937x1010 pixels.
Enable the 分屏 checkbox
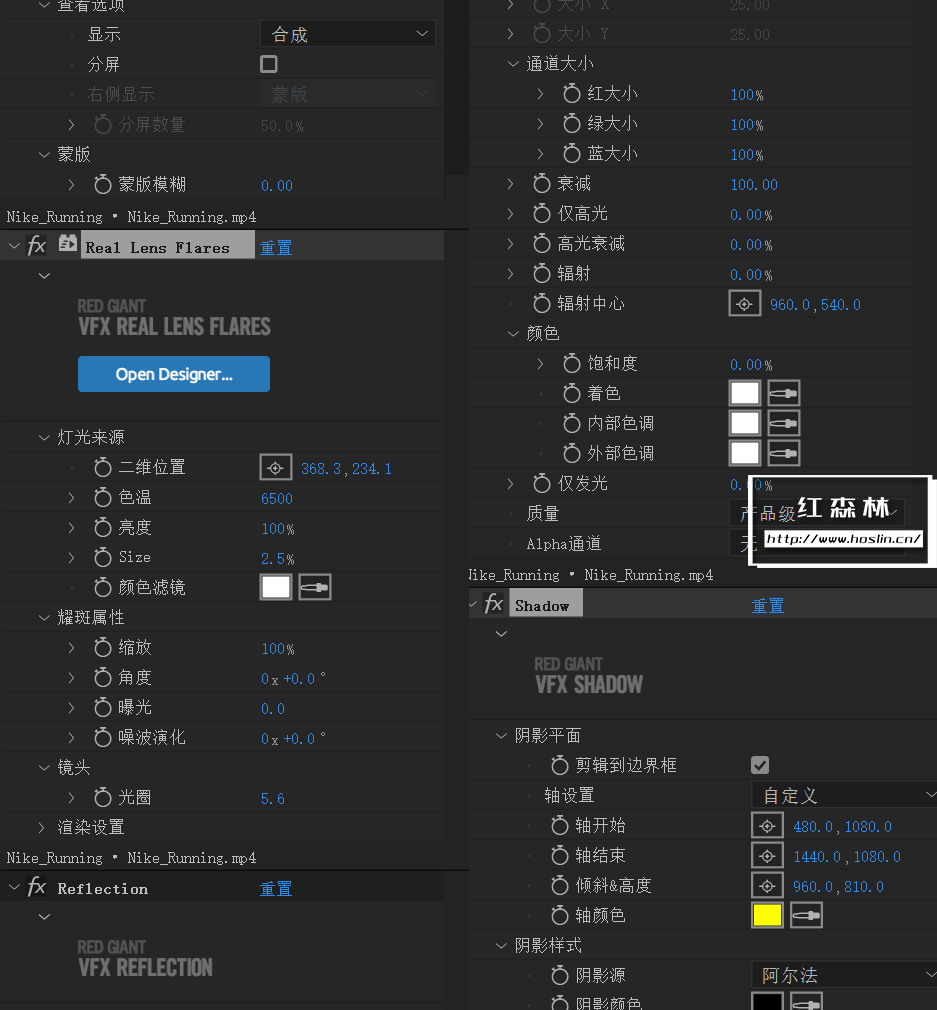269,64
